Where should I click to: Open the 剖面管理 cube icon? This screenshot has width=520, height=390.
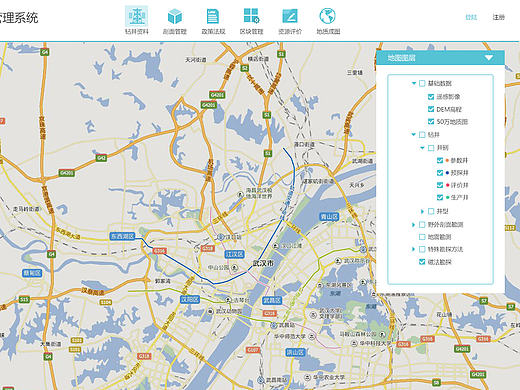click(x=175, y=16)
